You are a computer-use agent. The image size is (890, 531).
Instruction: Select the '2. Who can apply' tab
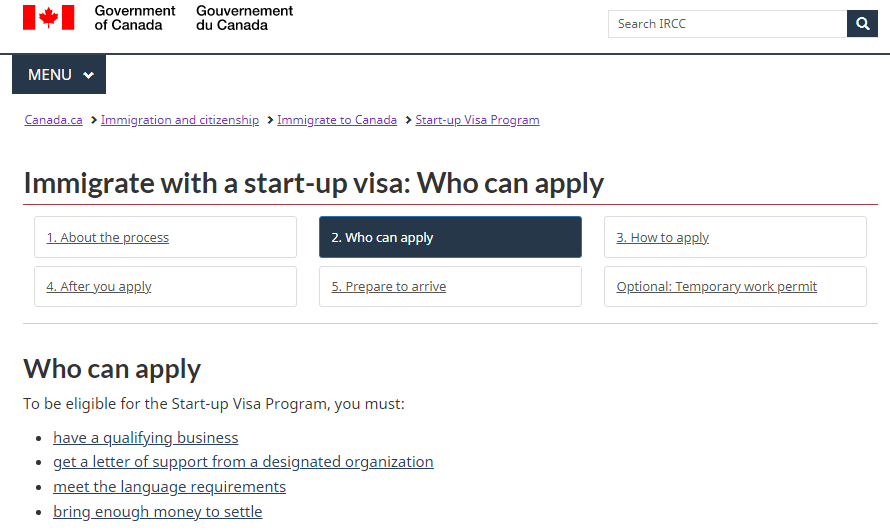[x=450, y=237]
